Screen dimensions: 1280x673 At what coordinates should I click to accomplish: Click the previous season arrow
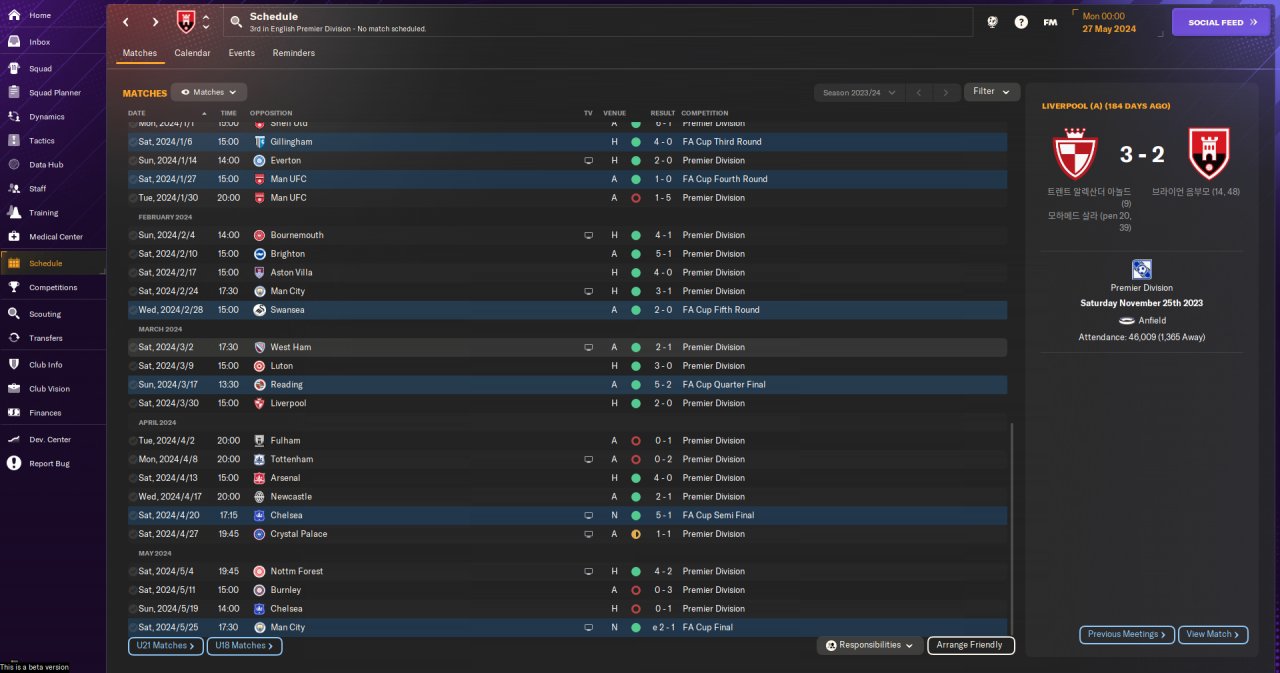tap(919, 92)
